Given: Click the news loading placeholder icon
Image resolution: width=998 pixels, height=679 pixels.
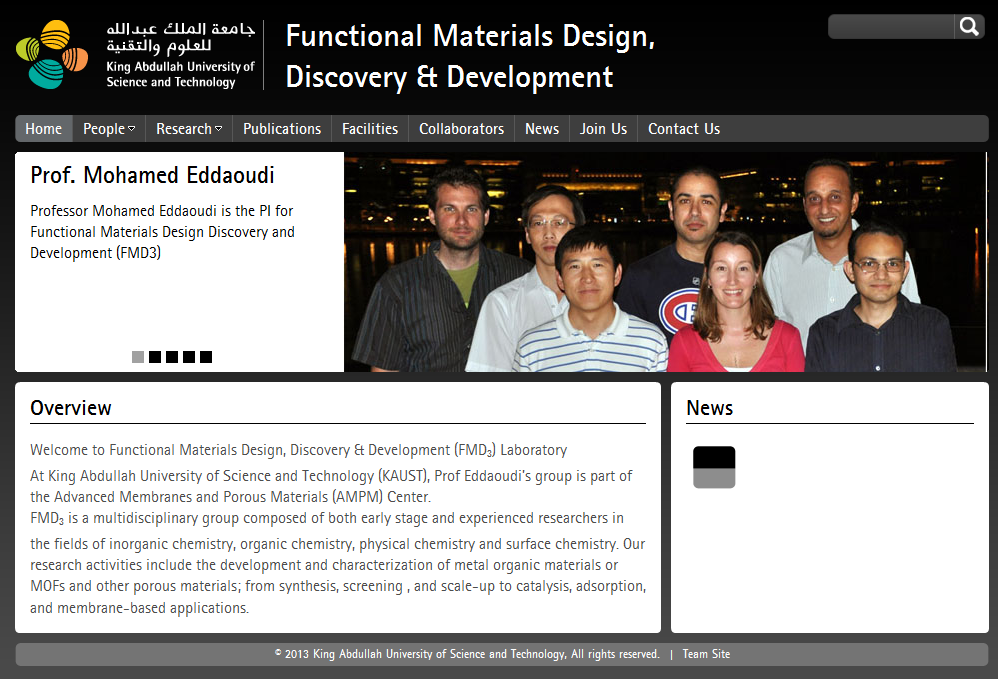Looking at the screenshot, I should pos(714,467).
